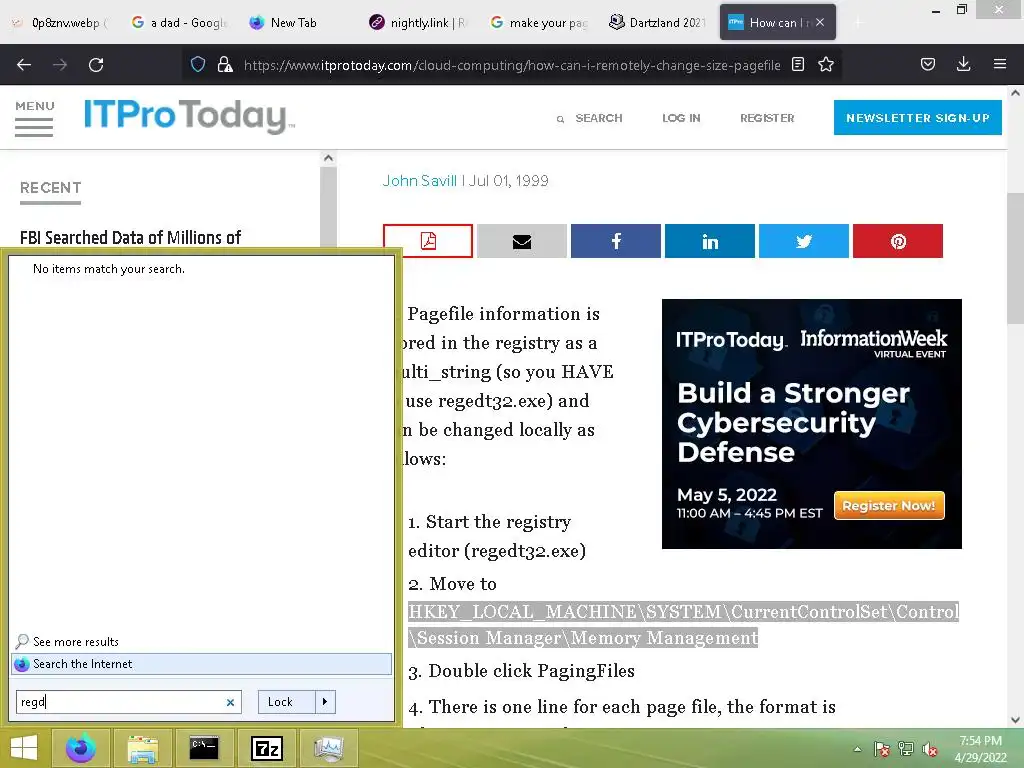Open the site MENU hamburger icon

pos(34,118)
